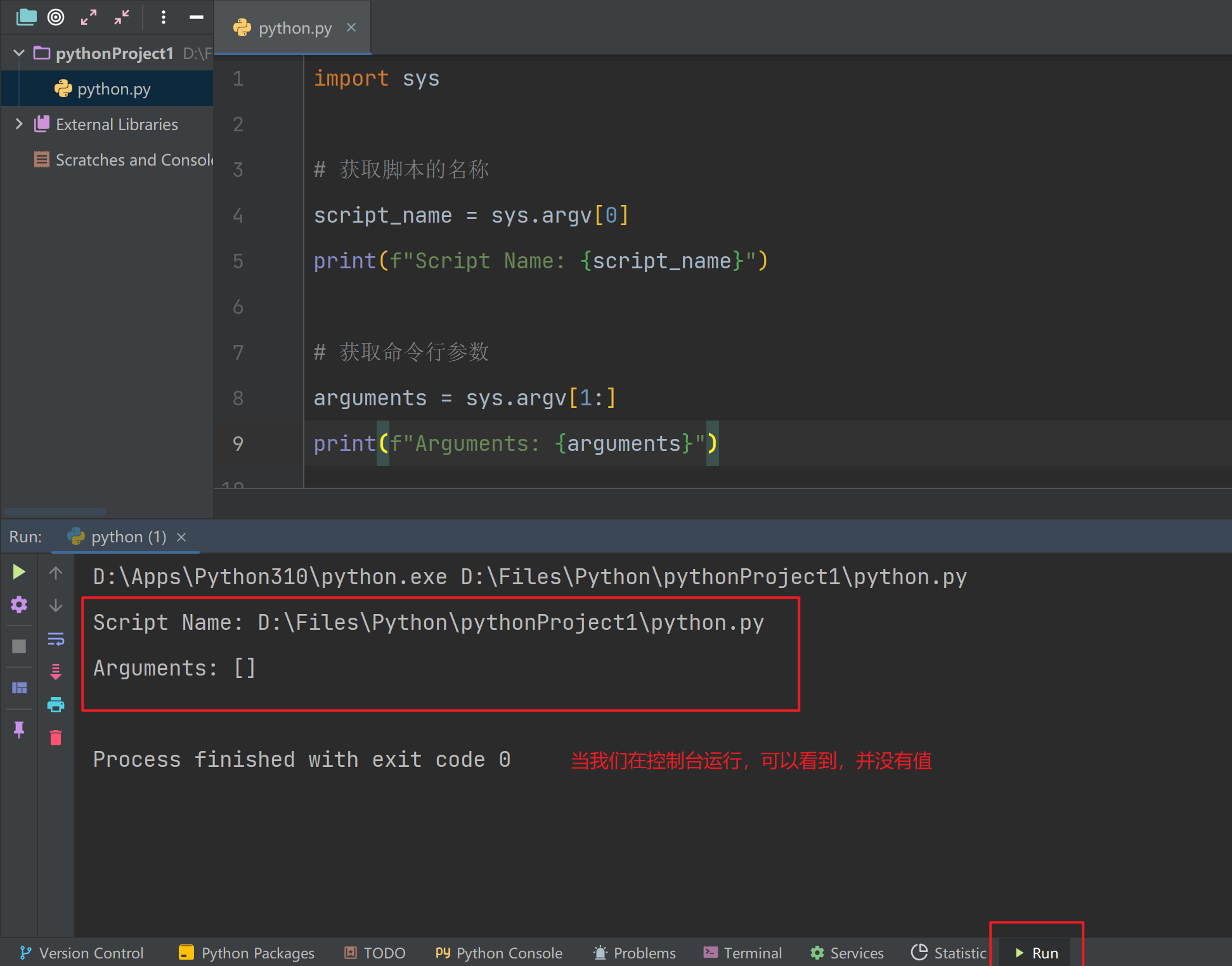Image resolution: width=1232 pixels, height=966 pixels.
Task: Click the Chinese comment on line 7
Action: tap(401, 352)
